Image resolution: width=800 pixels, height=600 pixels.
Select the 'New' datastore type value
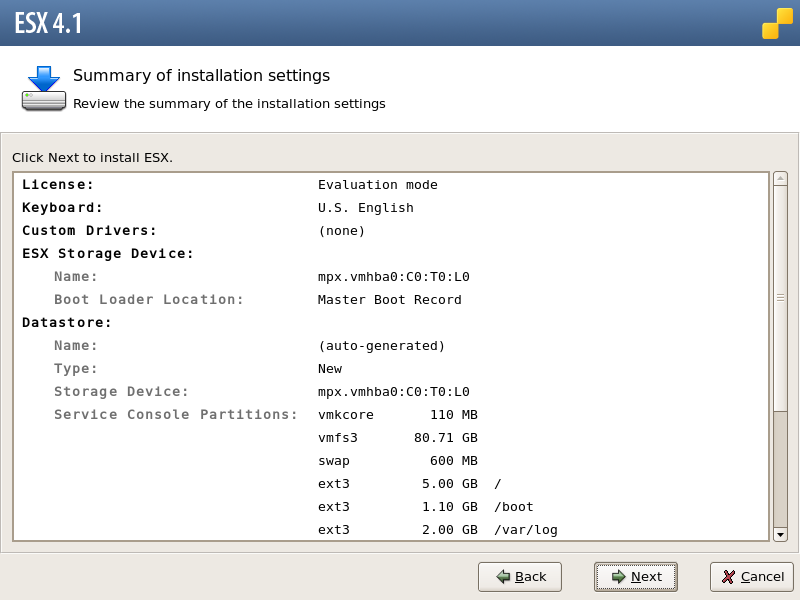click(330, 369)
